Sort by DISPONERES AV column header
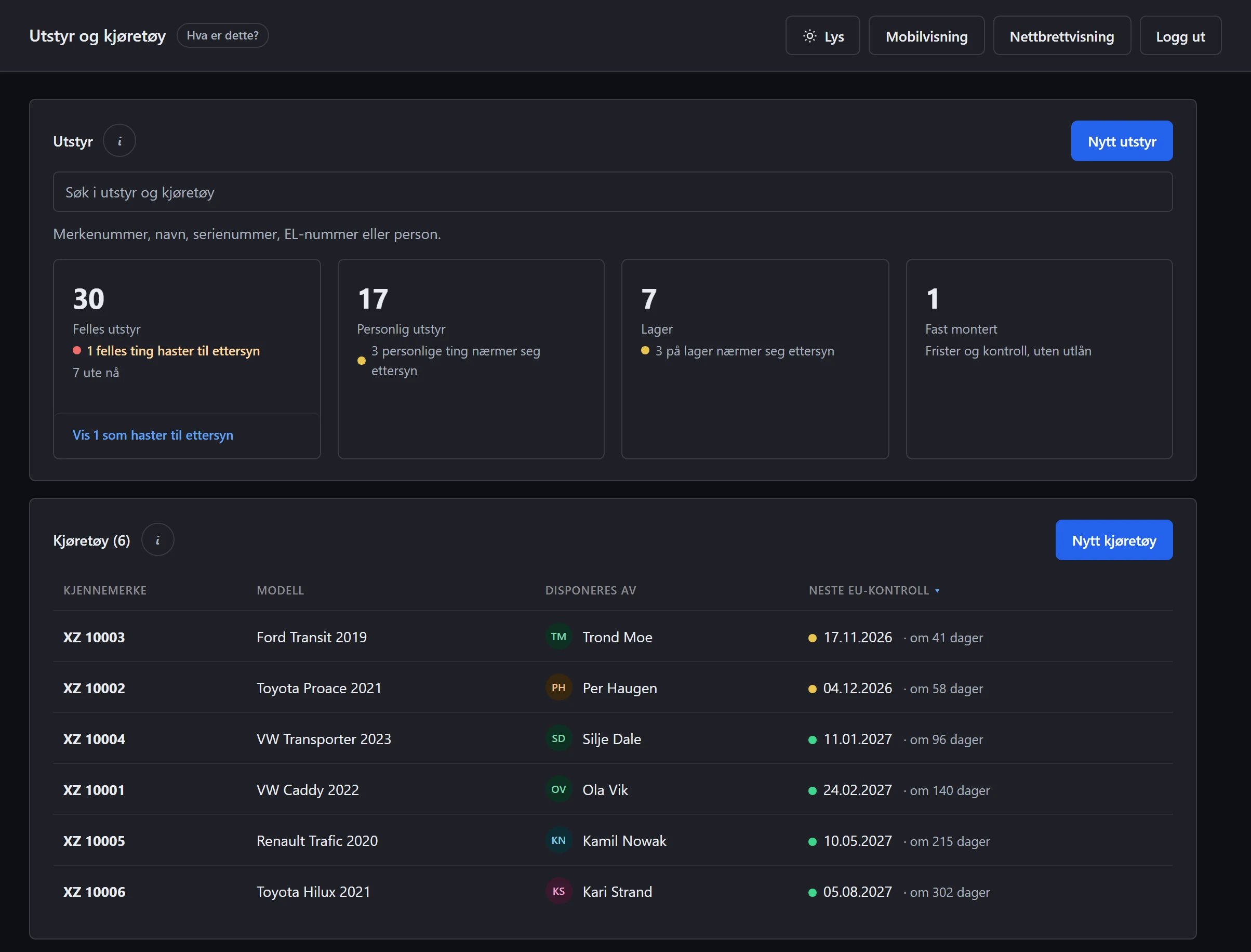 click(590, 590)
